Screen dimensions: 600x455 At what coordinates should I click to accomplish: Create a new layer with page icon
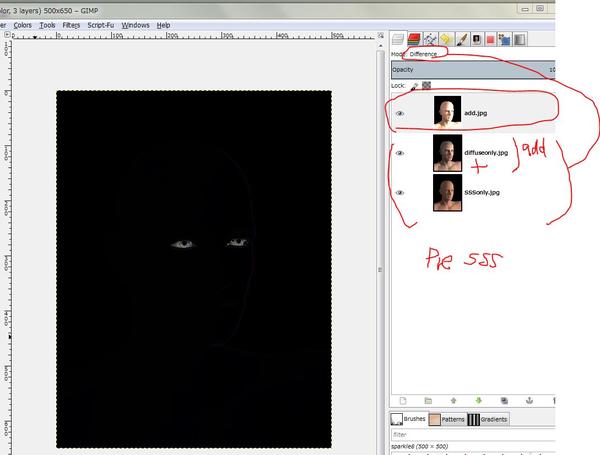point(403,401)
